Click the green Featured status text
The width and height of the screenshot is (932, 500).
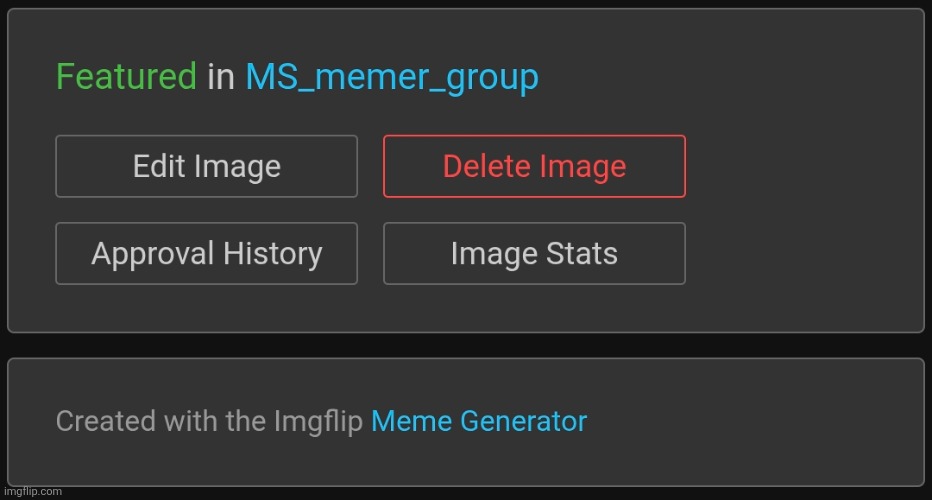point(126,77)
